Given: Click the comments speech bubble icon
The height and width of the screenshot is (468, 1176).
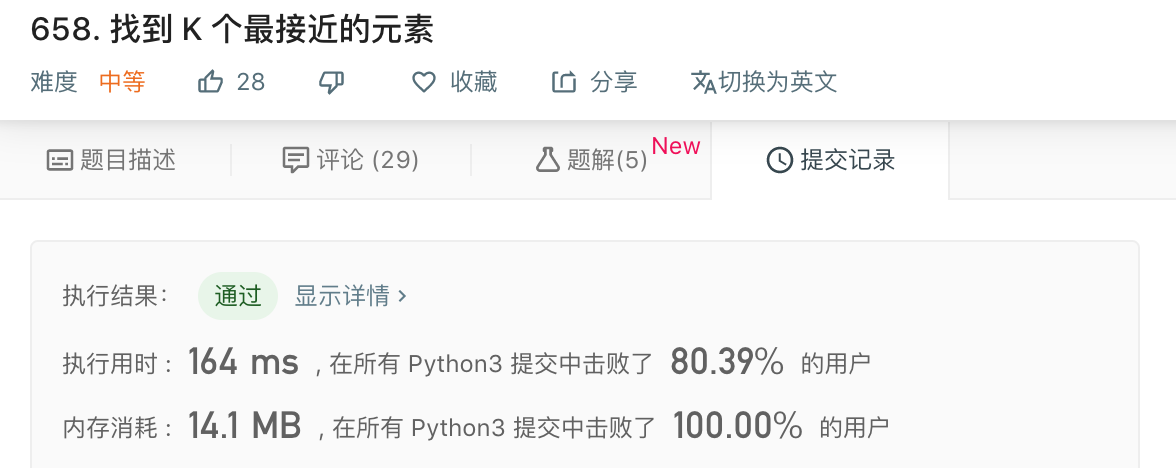Looking at the screenshot, I should coord(296,160).
